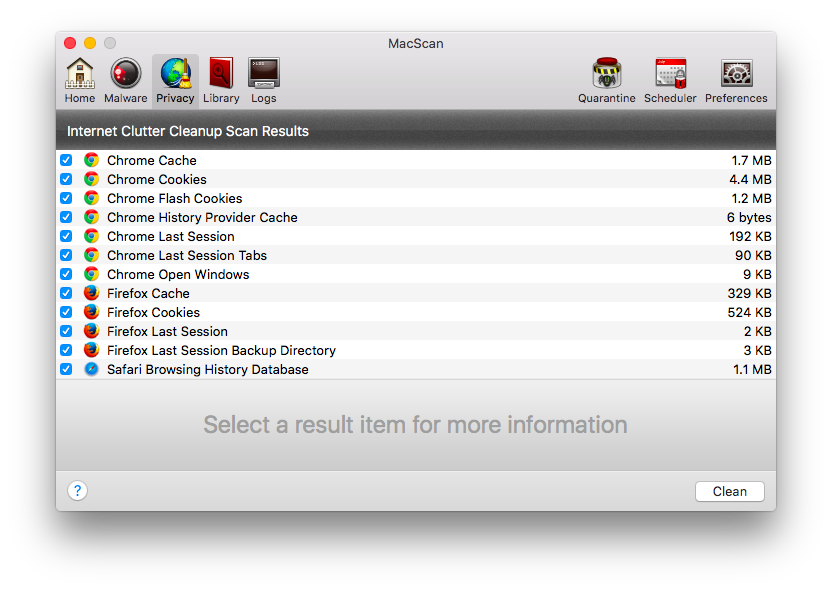Click the '3 KB' size value

758,350
